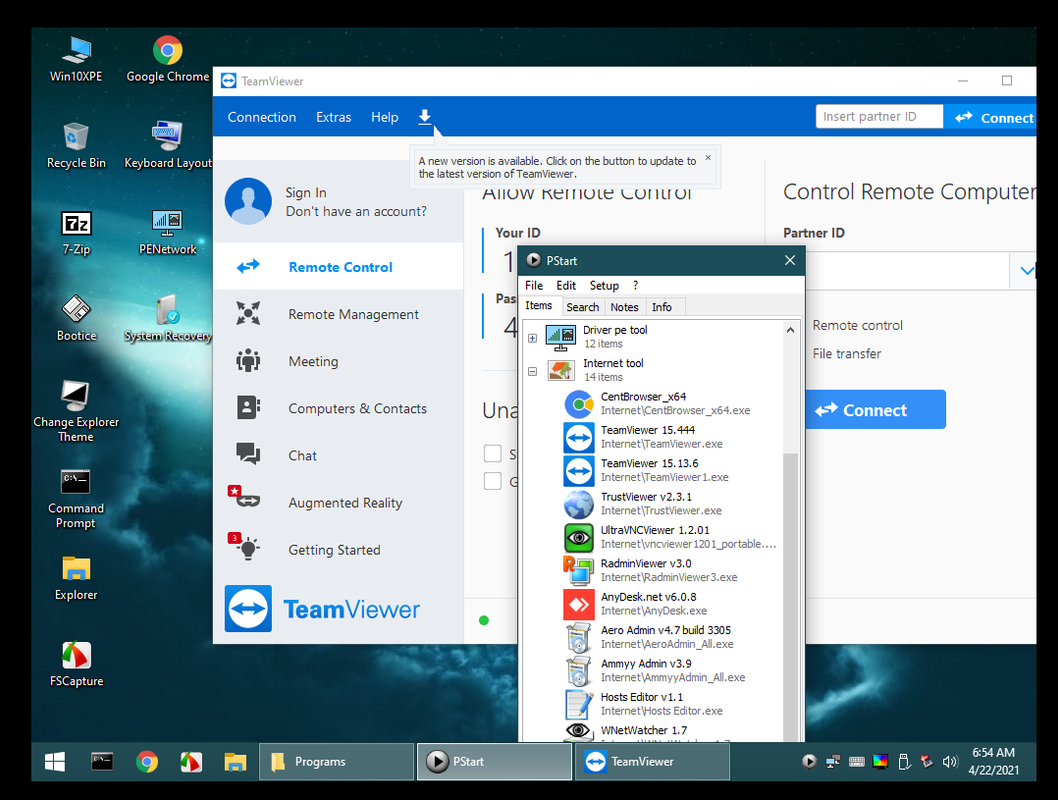The image size is (1058, 800).
Task: Click the volume icon in the system tray
Action: (x=950, y=762)
